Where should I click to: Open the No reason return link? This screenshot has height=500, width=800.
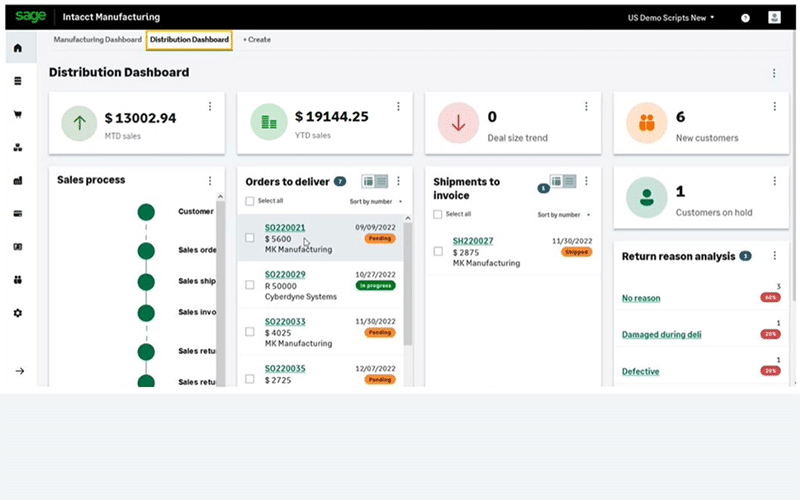641,298
